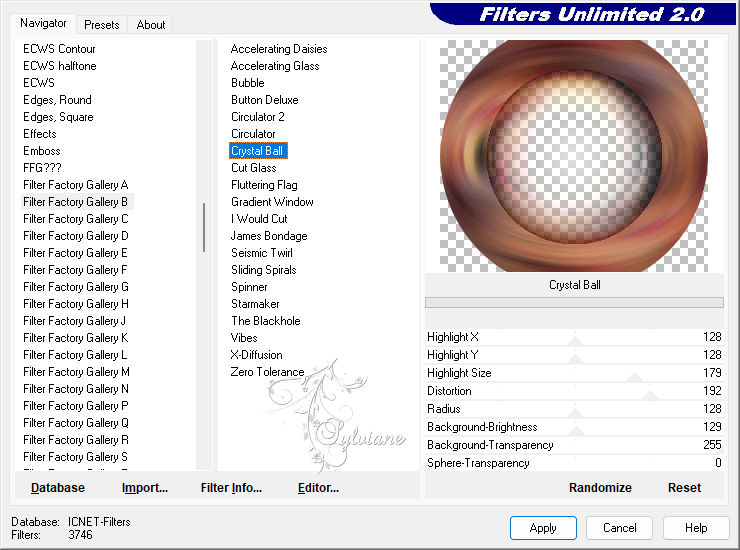Choose the Fluttering Flag filter

click(264, 185)
